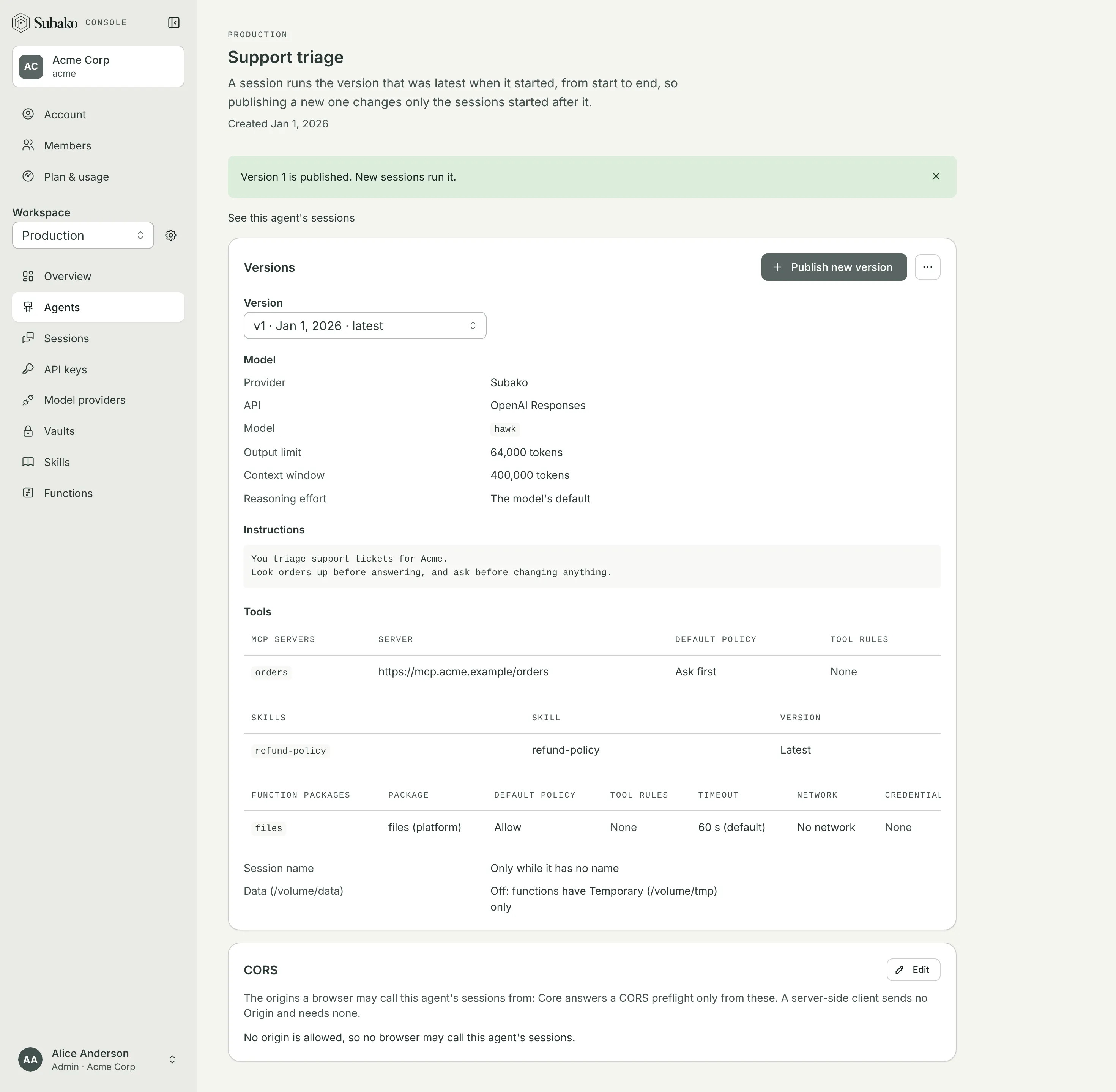
Task: Click Publish new version button
Action: click(834, 267)
